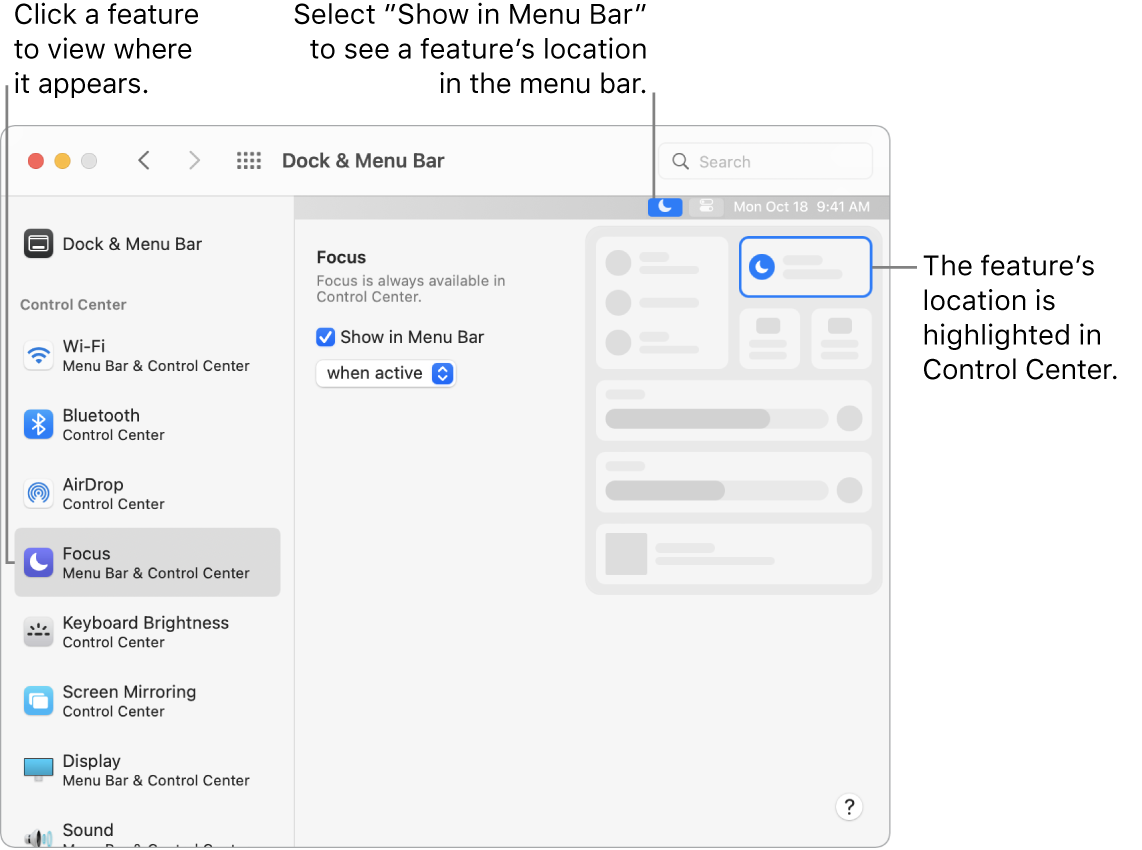1142x850 pixels.
Task: Navigate back using the left chevron
Action: click(x=144, y=160)
